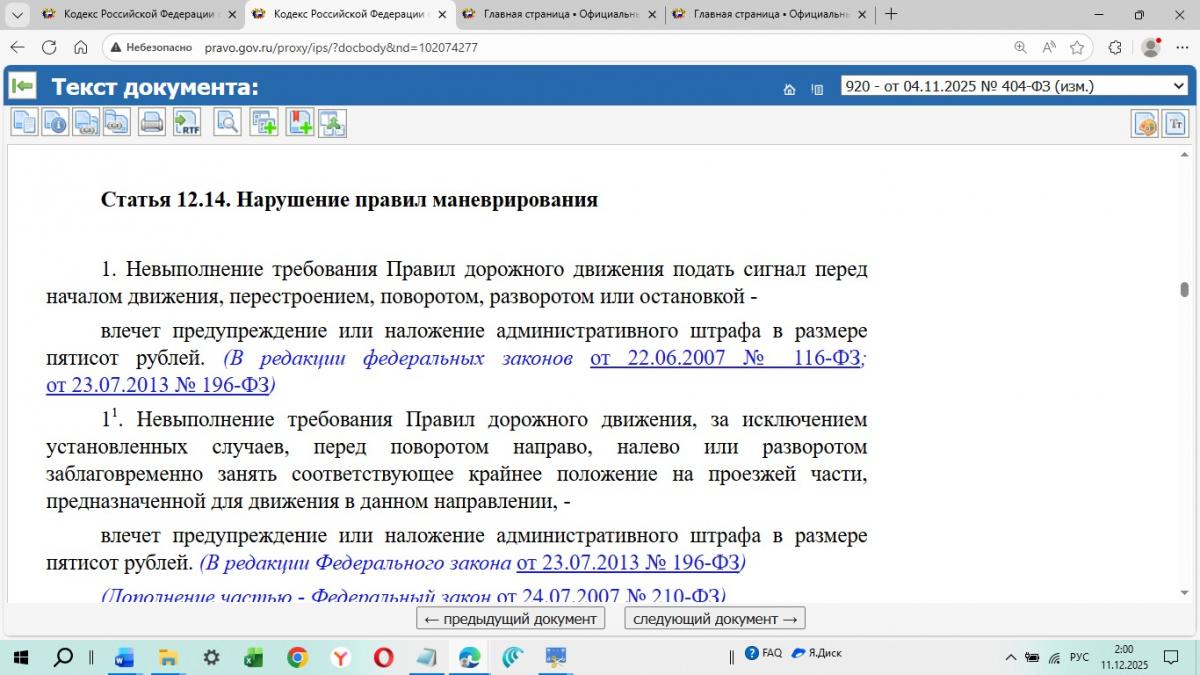Image resolution: width=1200 pixels, height=675 pixels.
Task: Click the browser address bar
Action: click(x=600, y=47)
